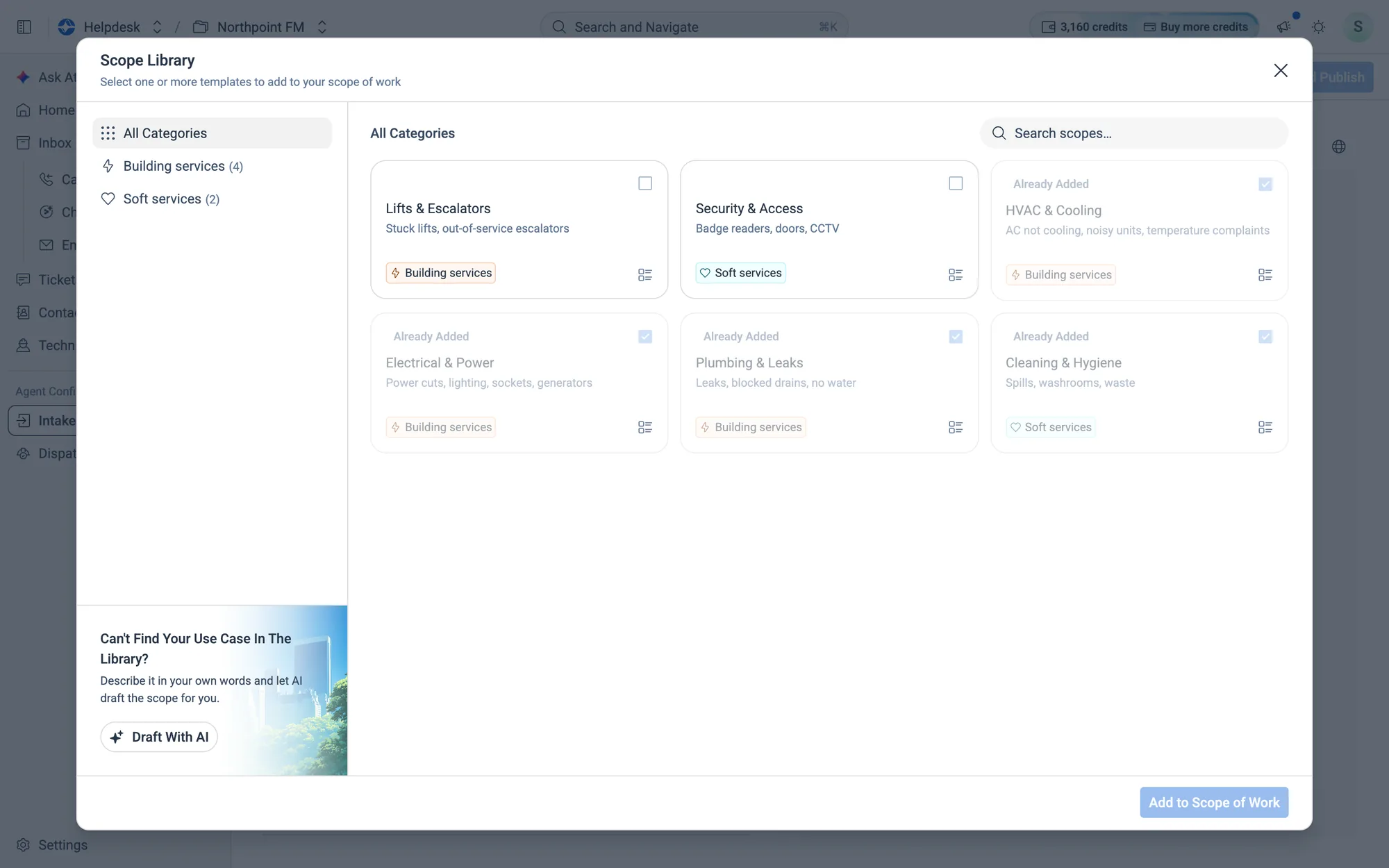Click the Add to Scope of Work button
Viewport: 1389px width, 868px height.
[1214, 802]
